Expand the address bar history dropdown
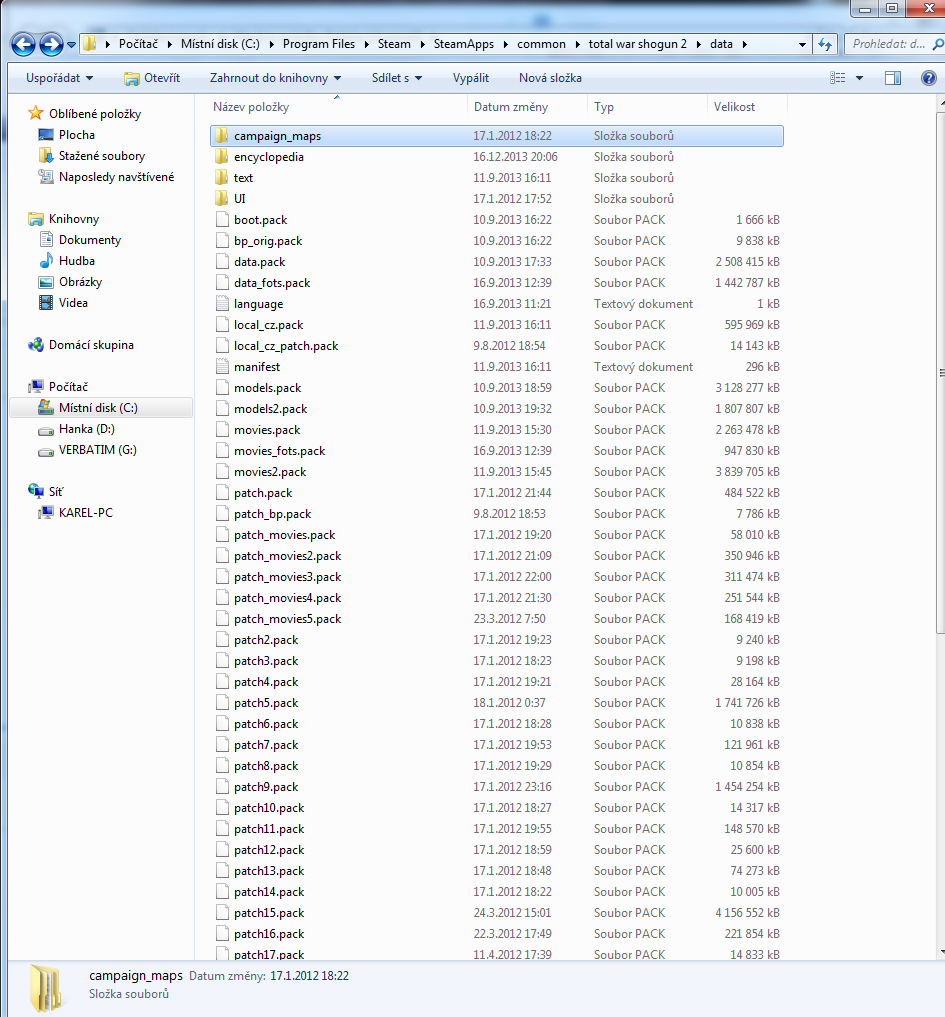945x1017 pixels. tap(802, 44)
